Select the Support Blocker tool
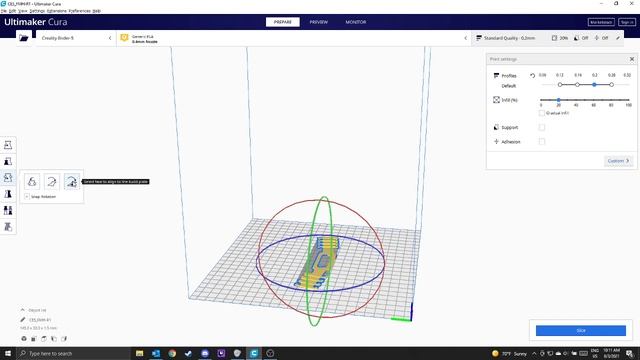This screenshot has width=640, height=360. click(x=8, y=227)
